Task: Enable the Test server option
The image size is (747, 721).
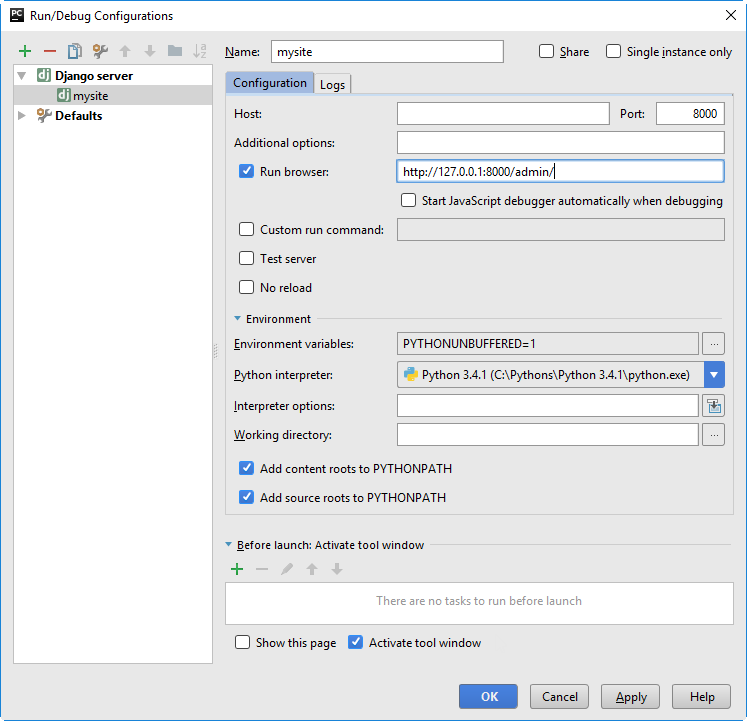Action: (246, 258)
